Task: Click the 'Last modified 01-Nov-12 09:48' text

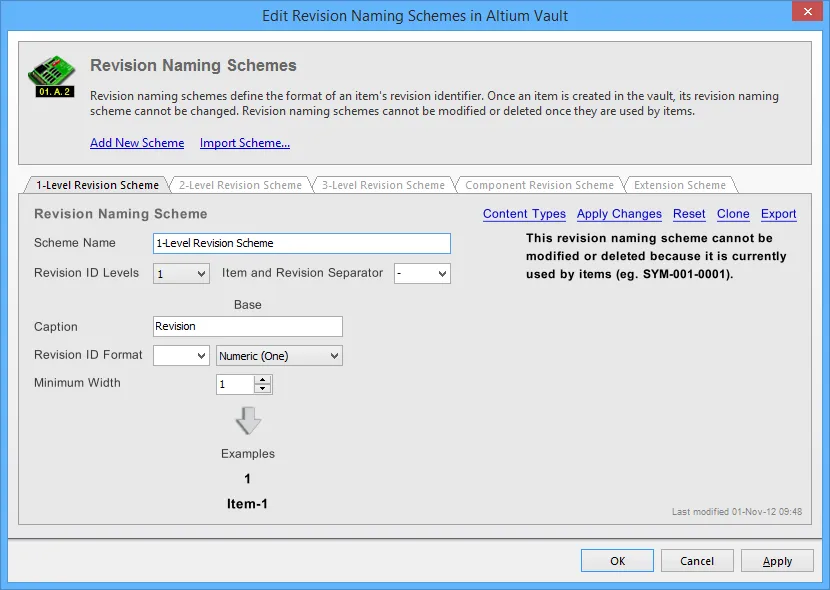Action: click(x=737, y=512)
